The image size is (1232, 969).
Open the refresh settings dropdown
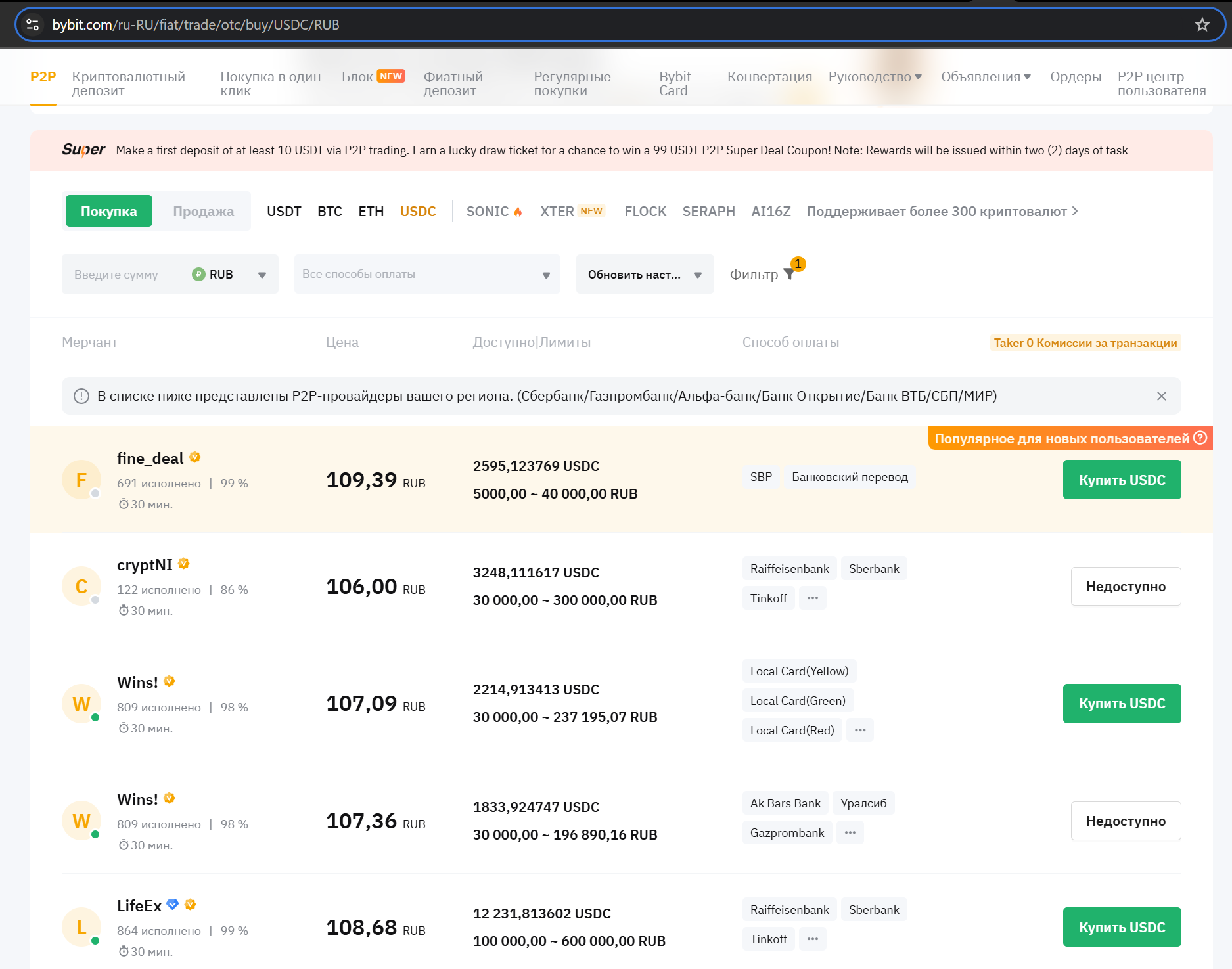645,274
